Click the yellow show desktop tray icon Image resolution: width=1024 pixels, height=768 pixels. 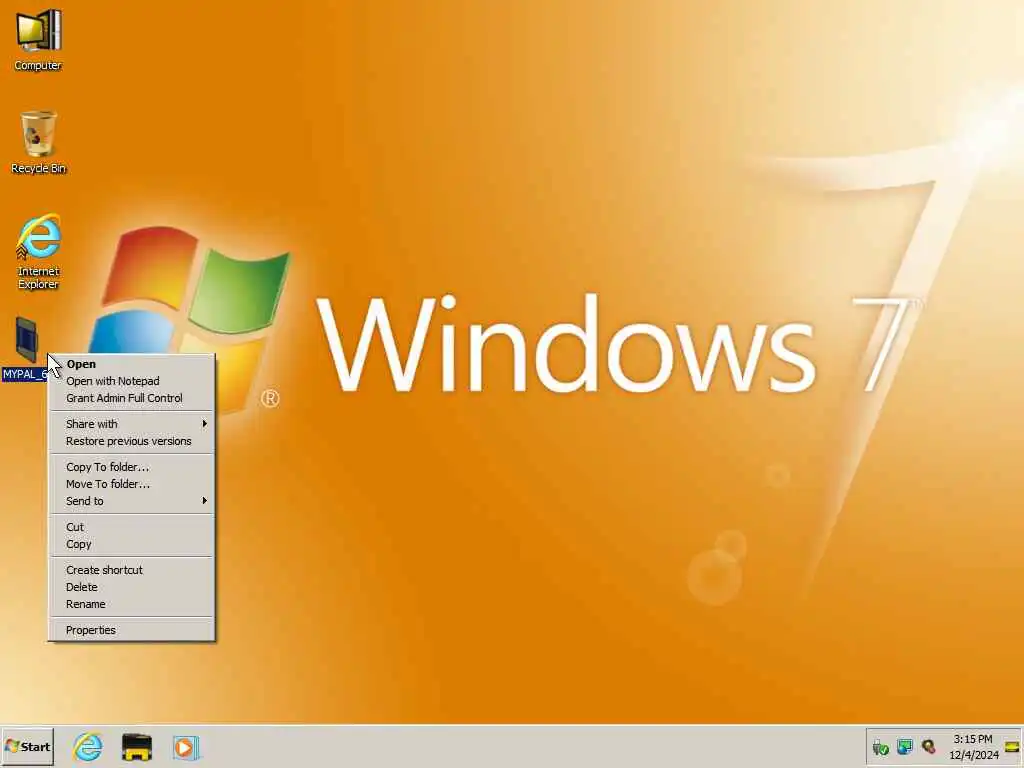[x=1012, y=747]
